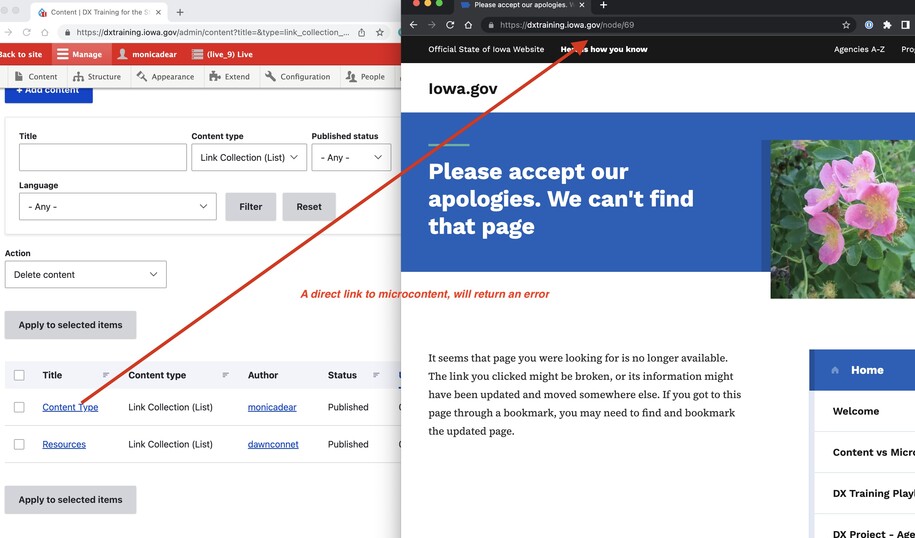
Task: Bookmark the node/69 page with star
Action: coord(846,25)
